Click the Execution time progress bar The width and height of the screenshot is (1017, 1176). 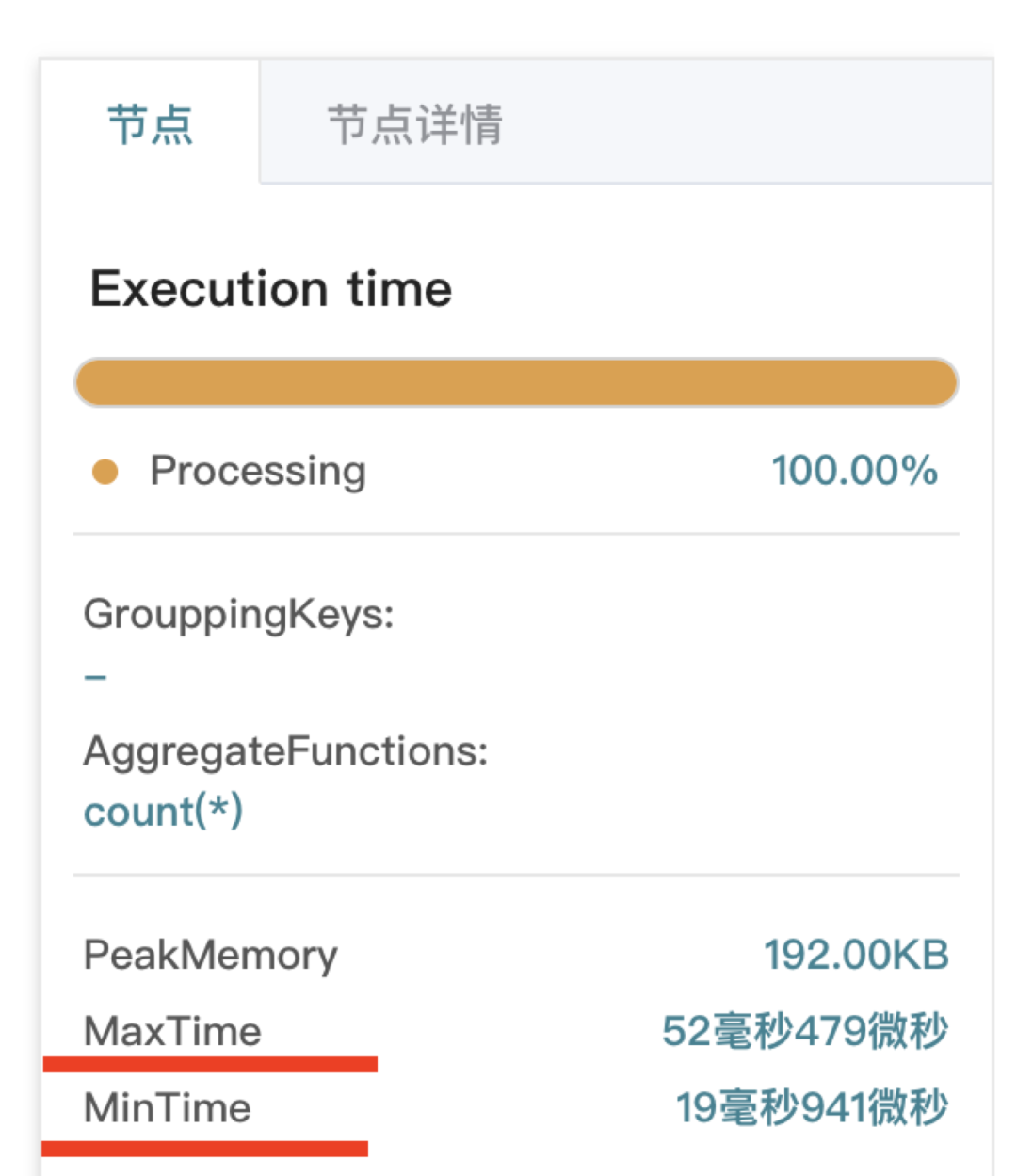click(516, 381)
